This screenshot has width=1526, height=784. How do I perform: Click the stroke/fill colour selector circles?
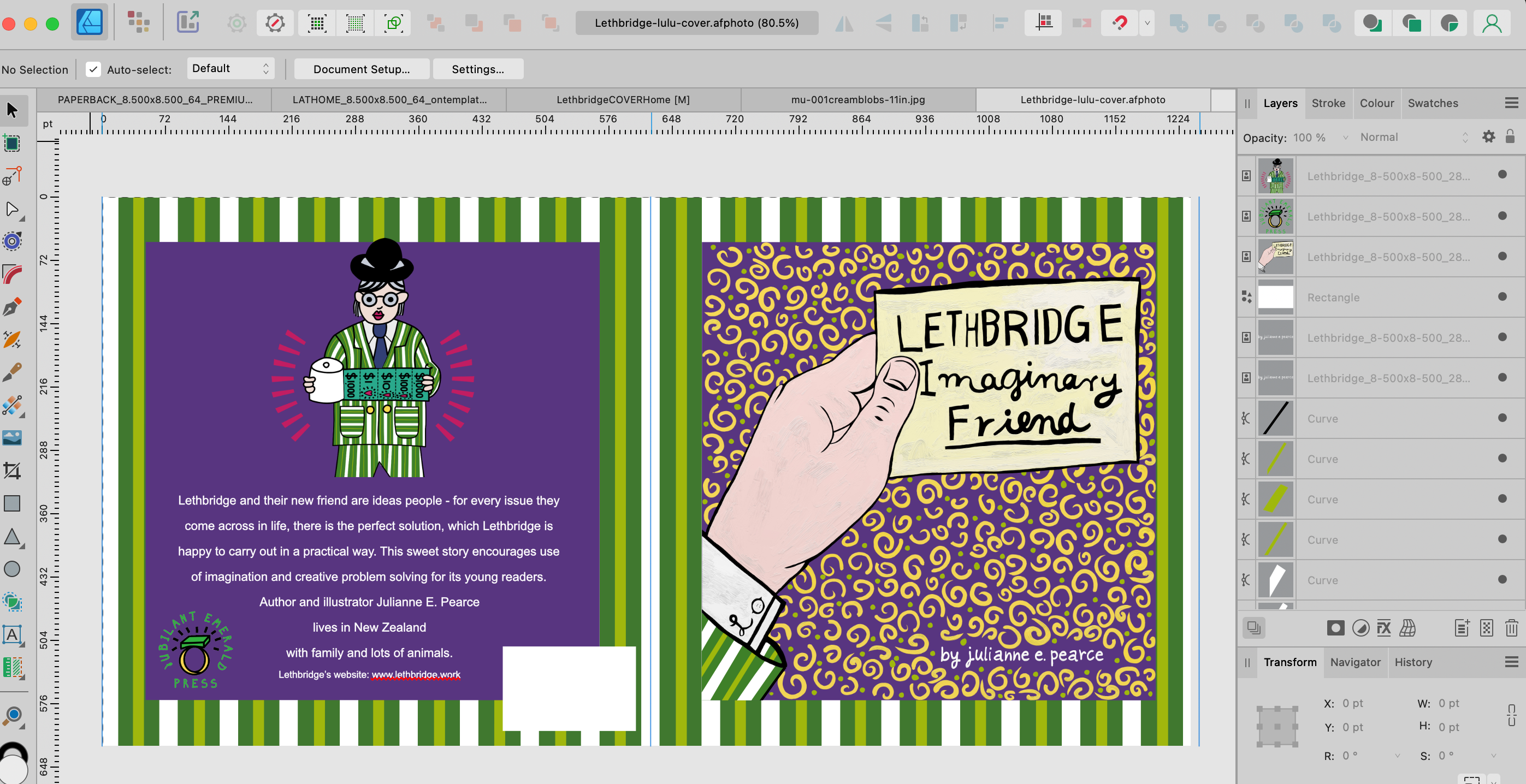tap(13, 763)
